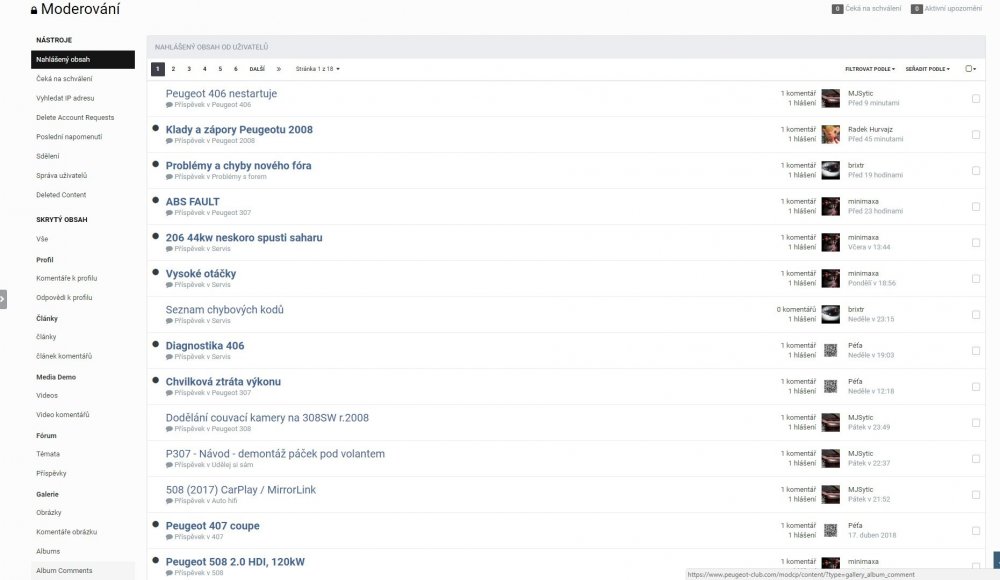The width and height of the screenshot is (1000, 580).
Task: Click the unread dot beside ABS FAULT
Action: 155,200
